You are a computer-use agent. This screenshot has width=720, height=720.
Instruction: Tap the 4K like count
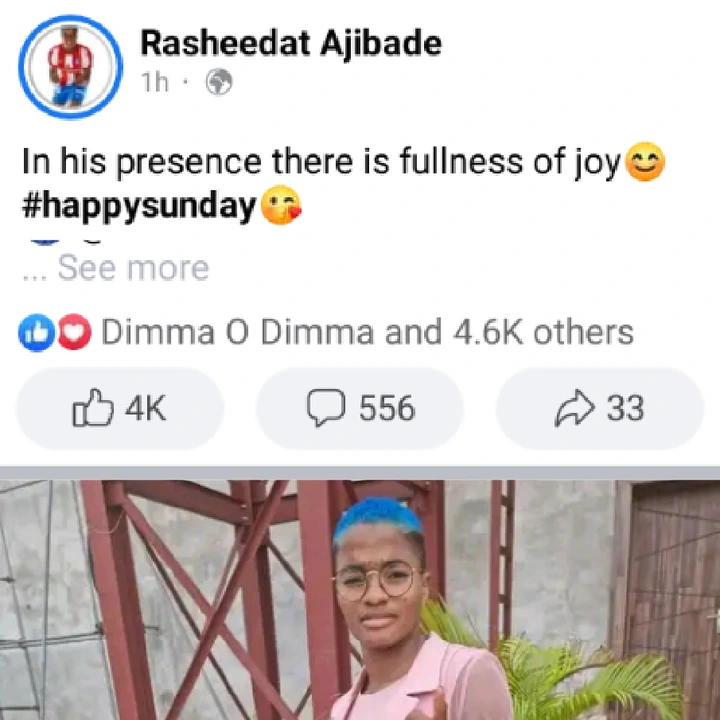tap(146, 408)
